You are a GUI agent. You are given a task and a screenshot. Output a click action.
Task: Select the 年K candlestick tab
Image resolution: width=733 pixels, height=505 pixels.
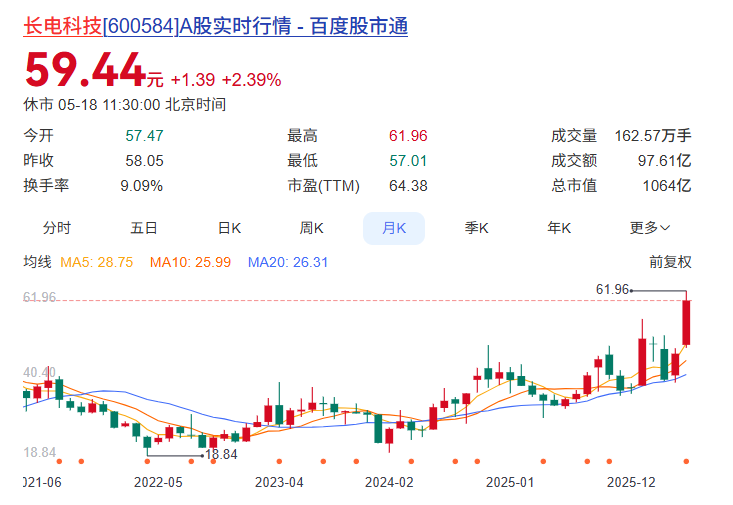[559, 228]
